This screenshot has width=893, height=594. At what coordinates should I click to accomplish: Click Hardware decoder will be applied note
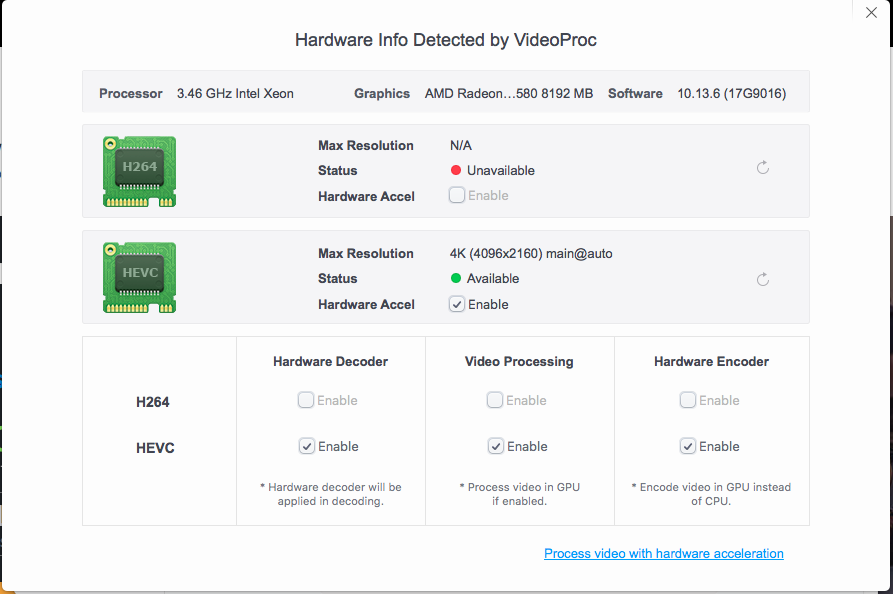[x=331, y=494]
